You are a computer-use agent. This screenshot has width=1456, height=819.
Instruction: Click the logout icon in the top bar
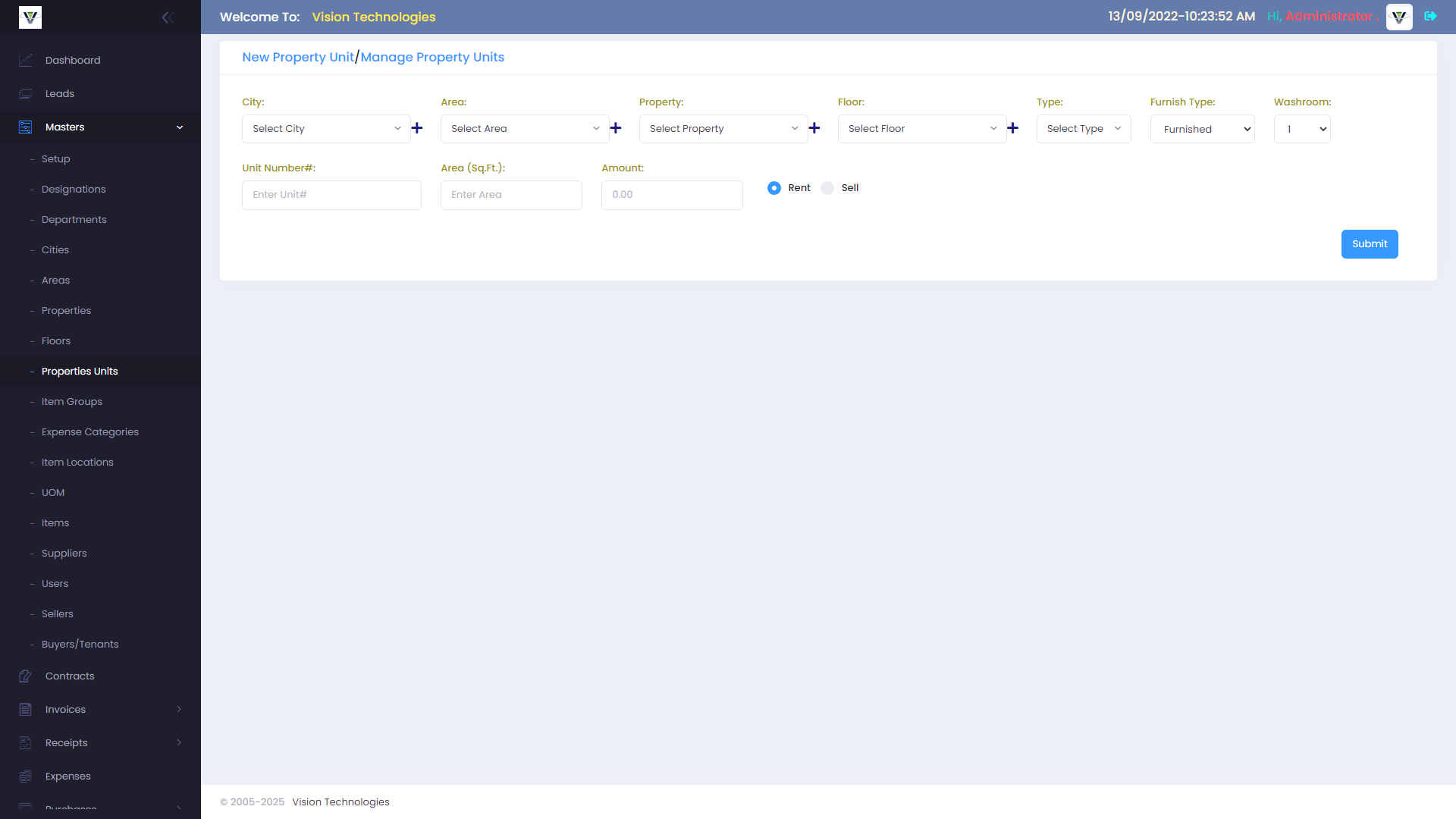[x=1432, y=16]
